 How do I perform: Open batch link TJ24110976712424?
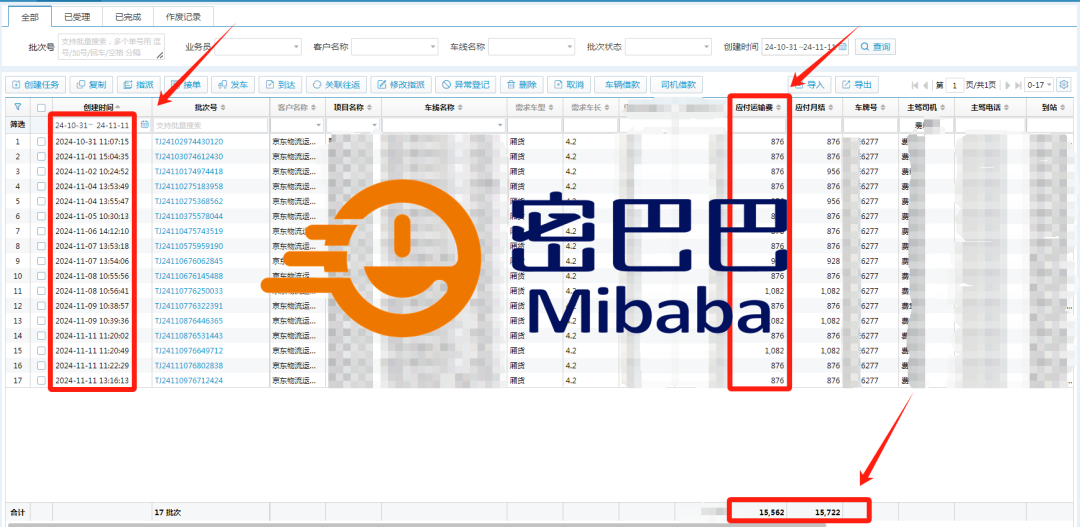click(x=189, y=380)
